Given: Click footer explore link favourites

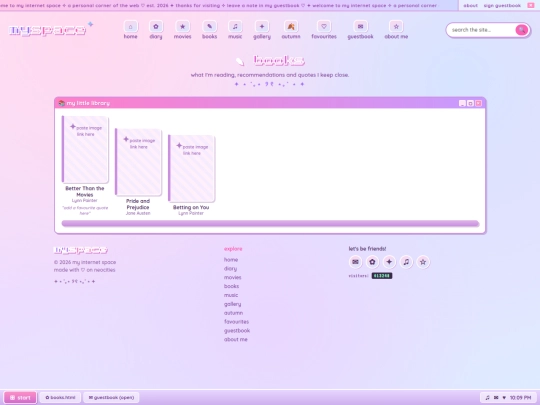Looking at the screenshot, I should tap(236, 322).
